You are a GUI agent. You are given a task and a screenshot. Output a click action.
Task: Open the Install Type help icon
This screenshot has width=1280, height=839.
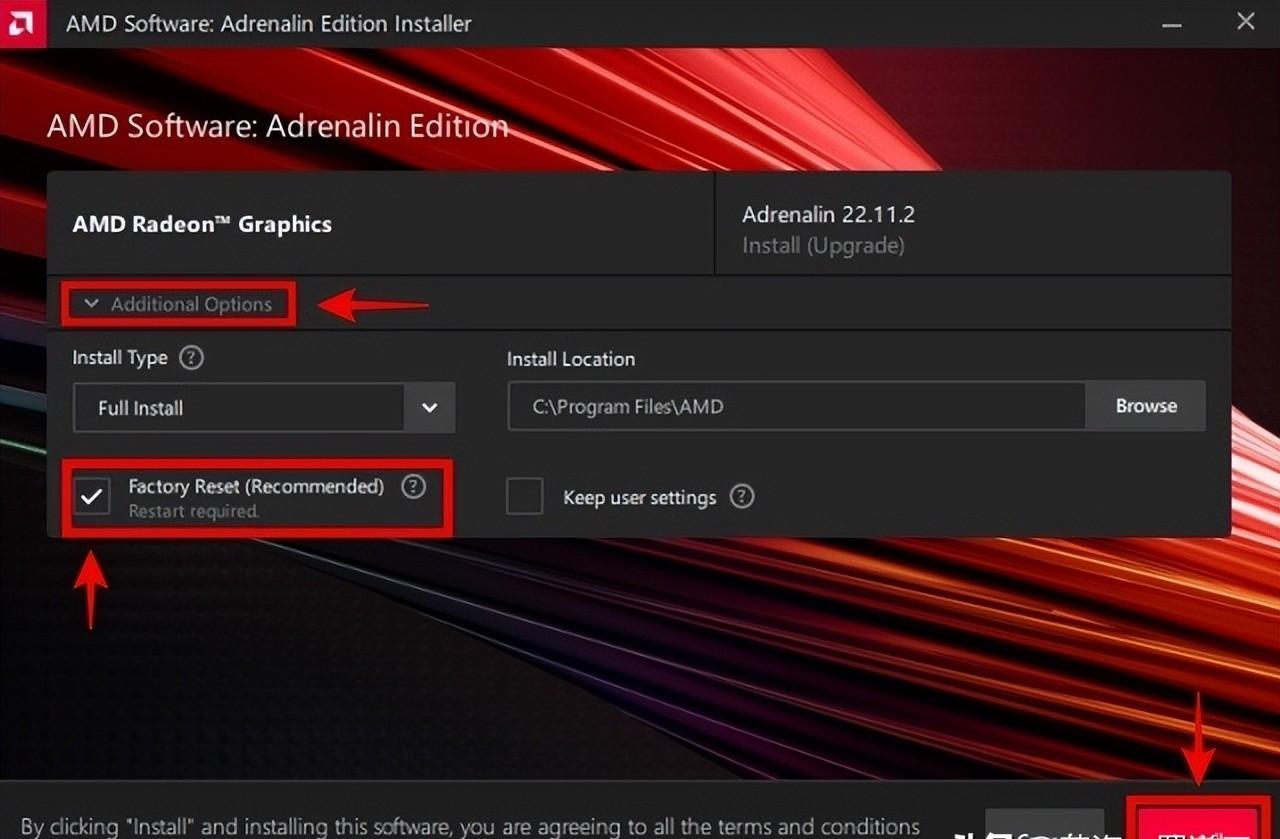pos(191,358)
